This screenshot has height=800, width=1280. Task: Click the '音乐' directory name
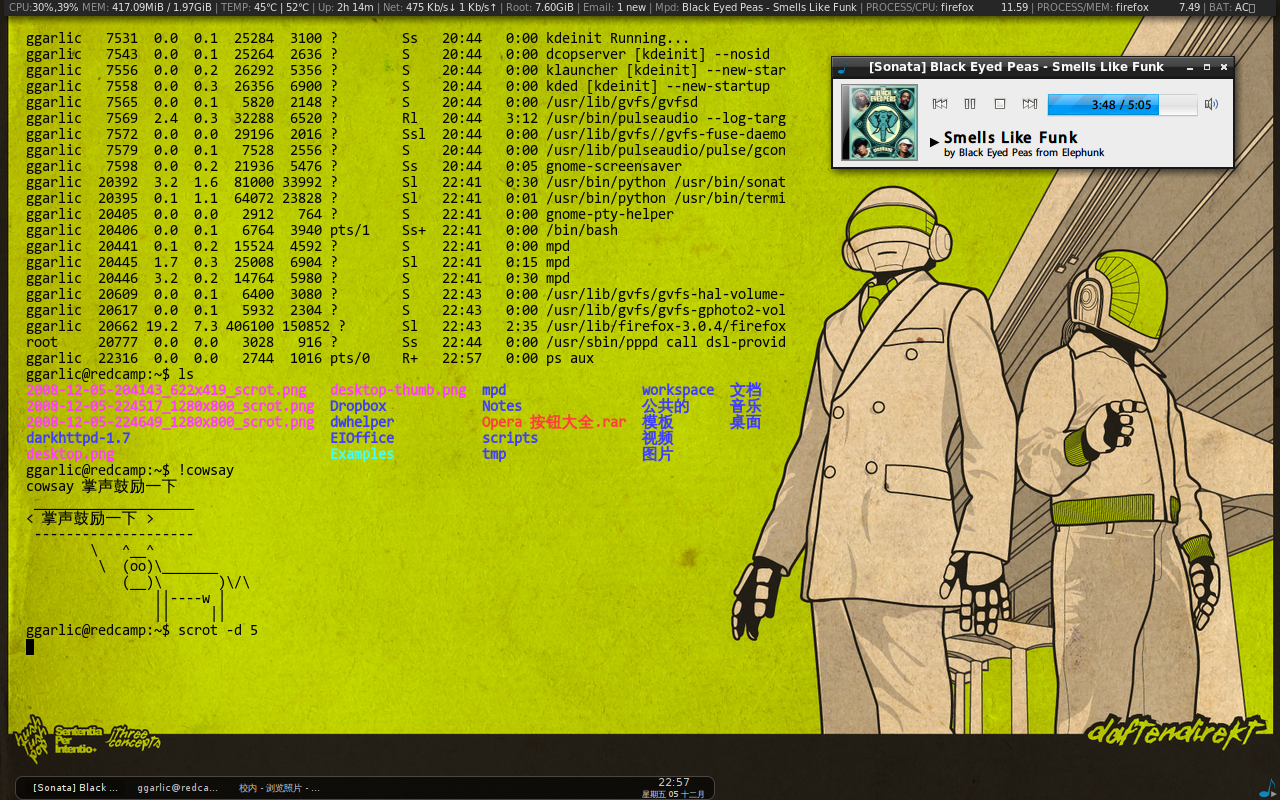(x=746, y=406)
